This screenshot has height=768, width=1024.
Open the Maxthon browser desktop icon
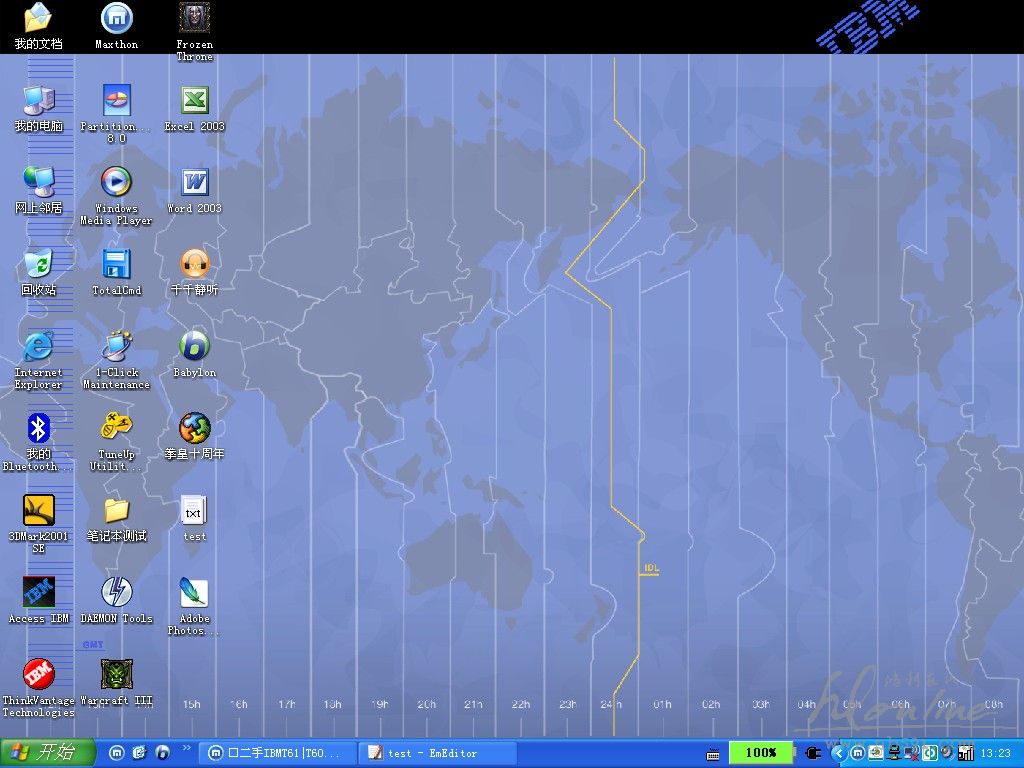click(x=116, y=18)
